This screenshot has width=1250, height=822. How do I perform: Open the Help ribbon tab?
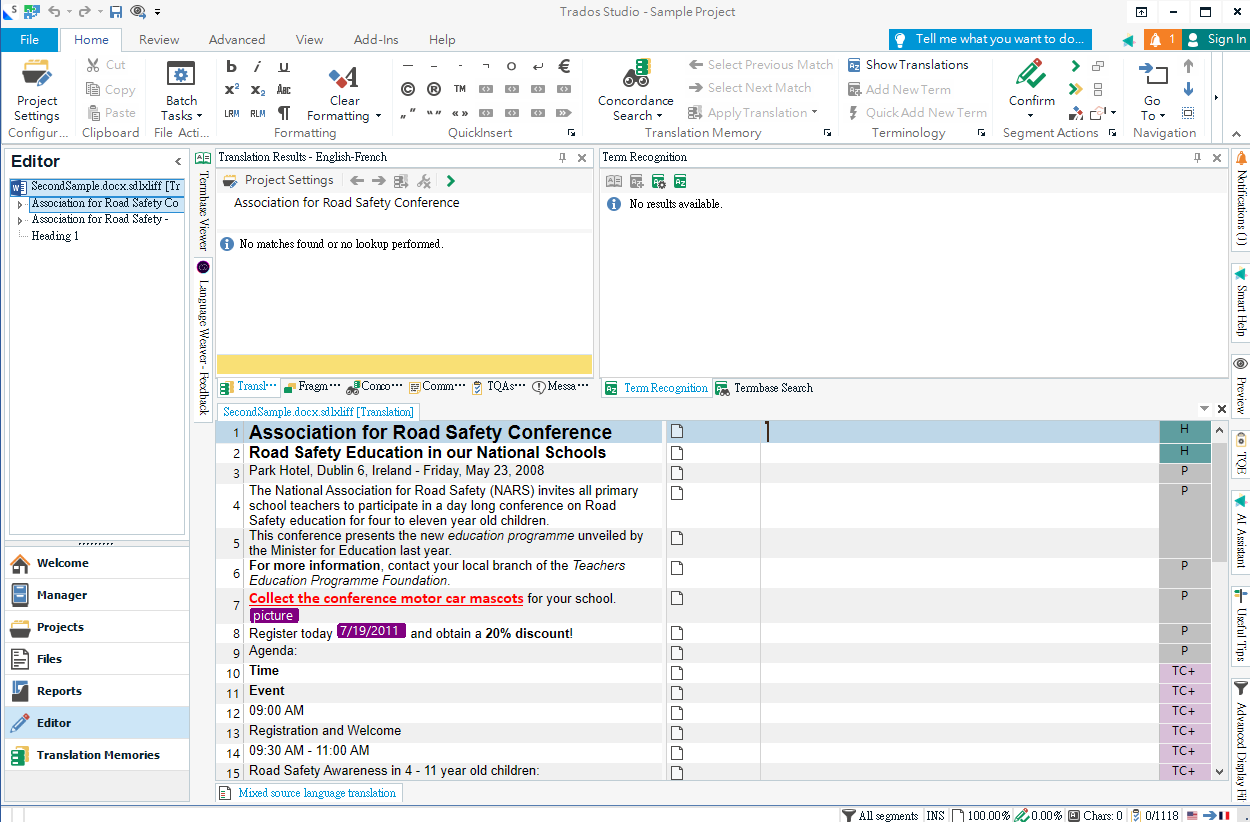tap(442, 40)
